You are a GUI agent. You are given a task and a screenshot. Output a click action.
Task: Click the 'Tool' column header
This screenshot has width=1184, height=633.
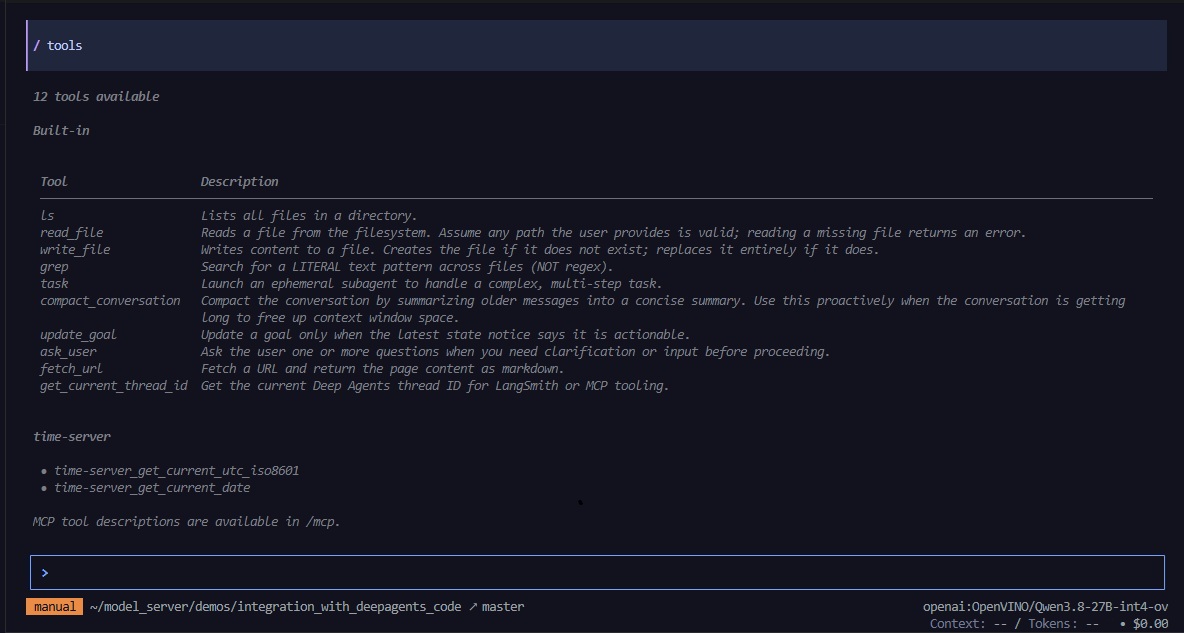[x=54, y=182]
